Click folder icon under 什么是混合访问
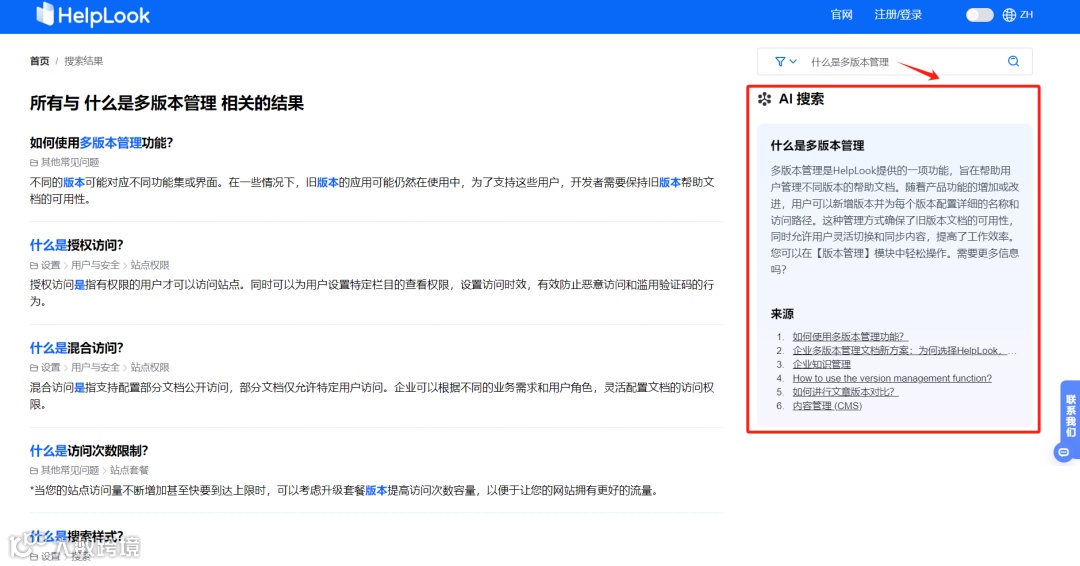1080x566 pixels. 33,368
